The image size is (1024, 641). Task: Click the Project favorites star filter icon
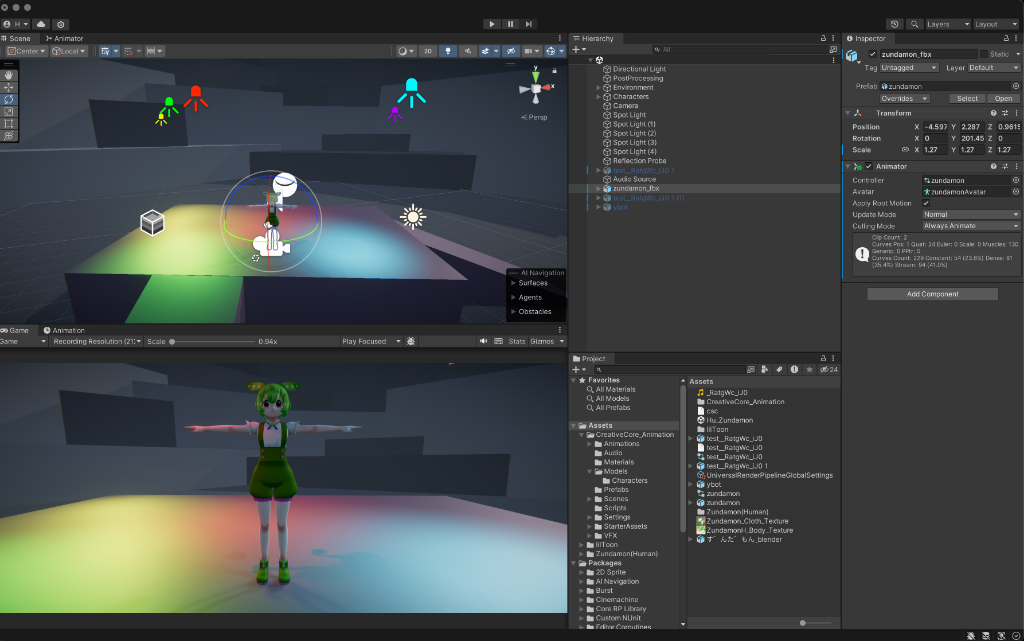point(809,369)
